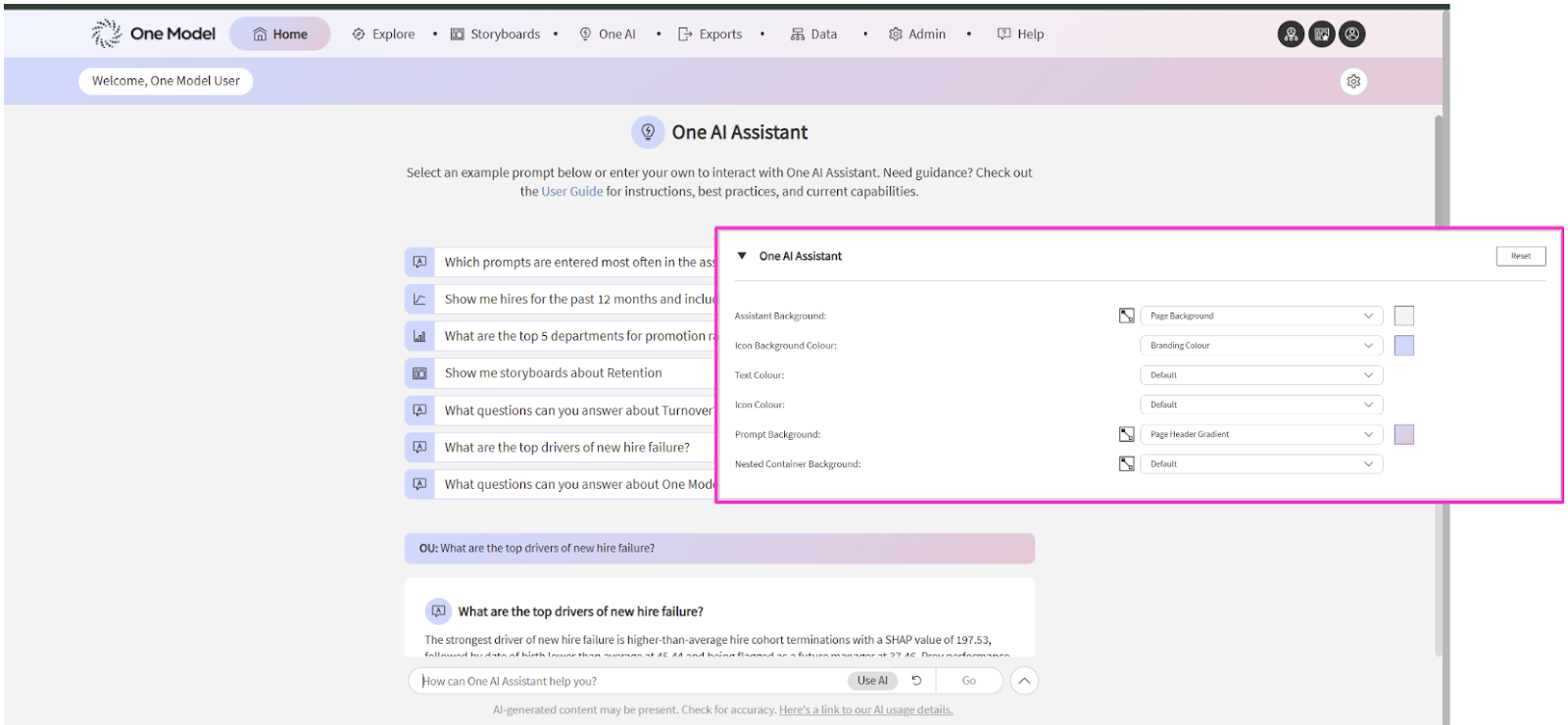The width and height of the screenshot is (1568, 725).
Task: Open the role hierarchy icon in header
Action: pyautogui.click(x=1291, y=34)
